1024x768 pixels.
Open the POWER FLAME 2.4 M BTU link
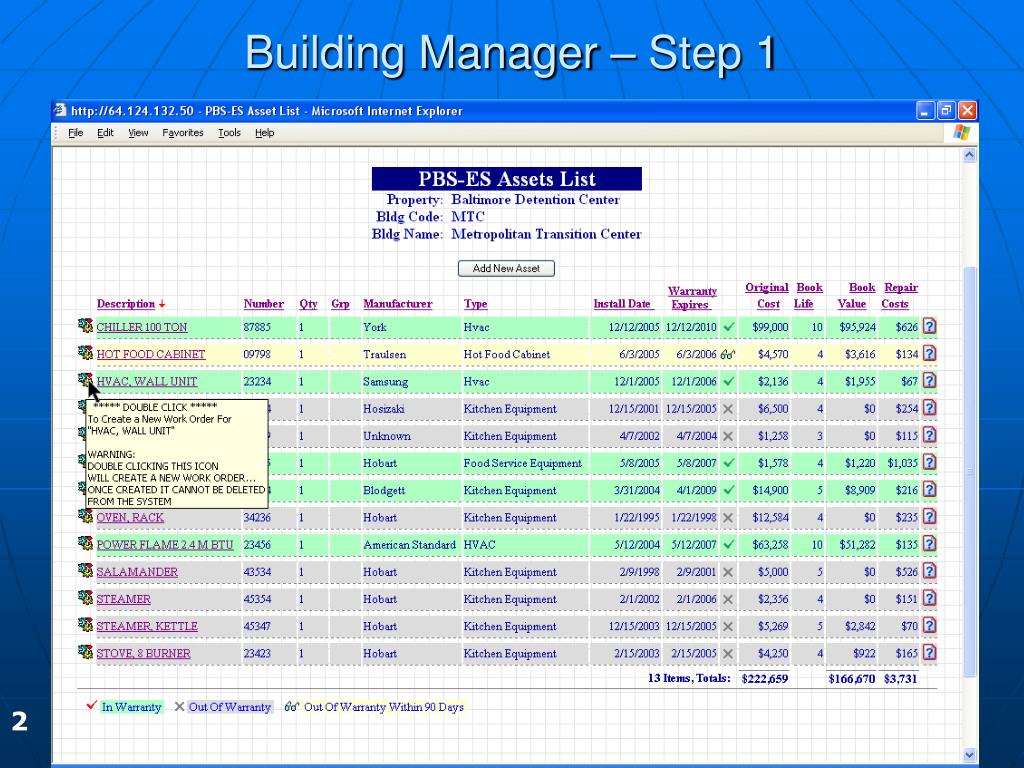[165, 545]
